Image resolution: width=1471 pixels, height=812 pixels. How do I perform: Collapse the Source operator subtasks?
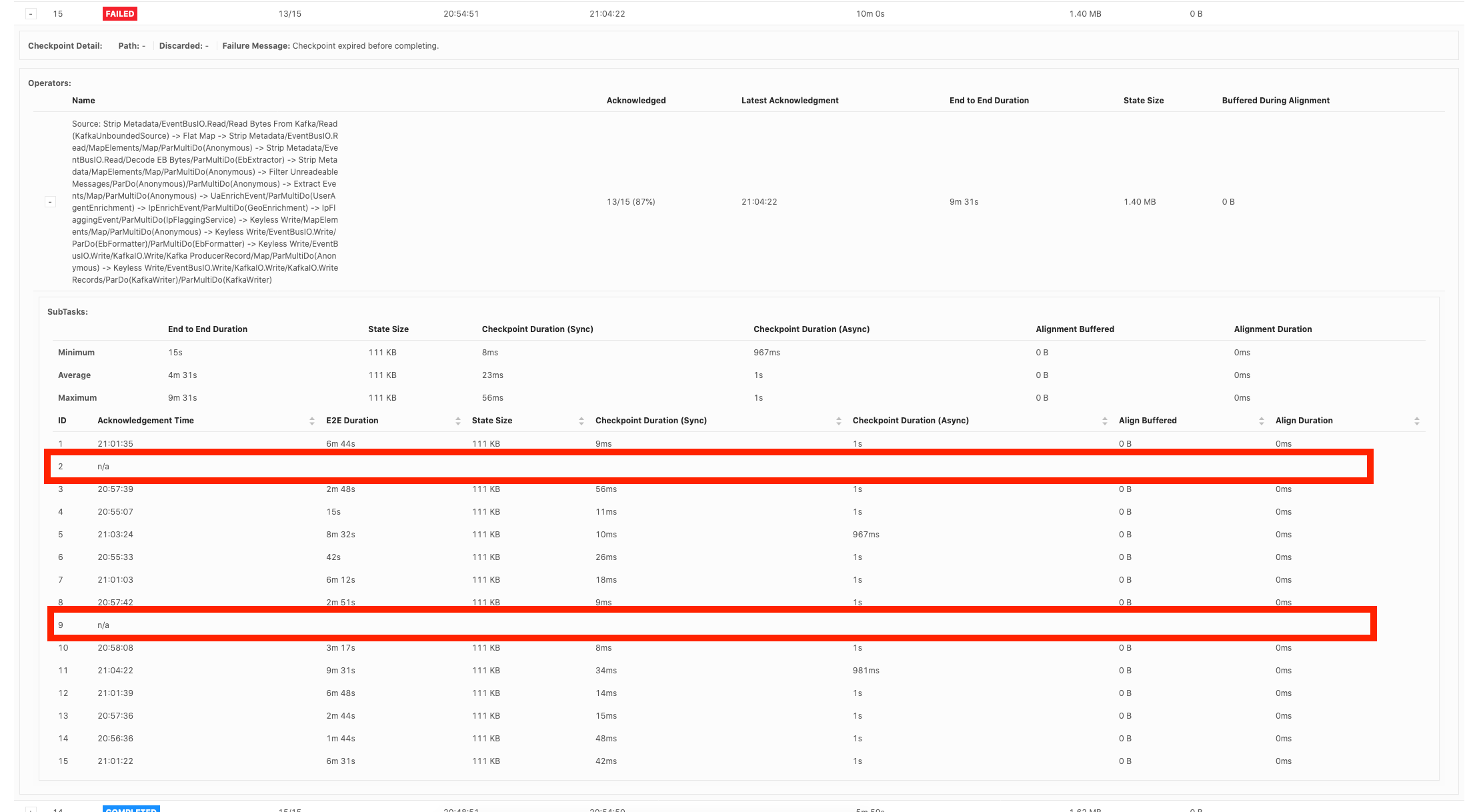[50, 202]
